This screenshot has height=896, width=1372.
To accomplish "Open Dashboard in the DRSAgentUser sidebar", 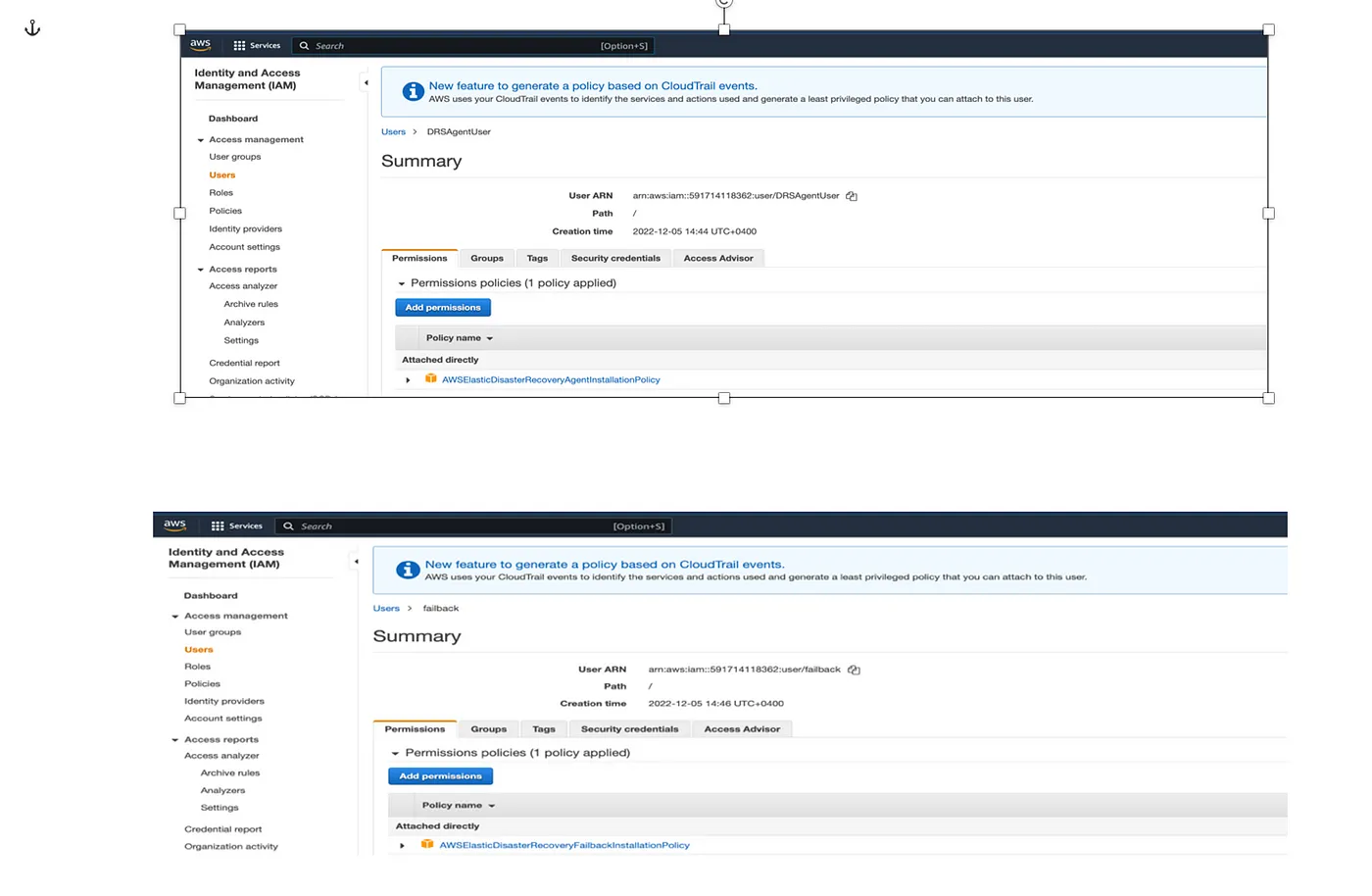I will 233,119.
